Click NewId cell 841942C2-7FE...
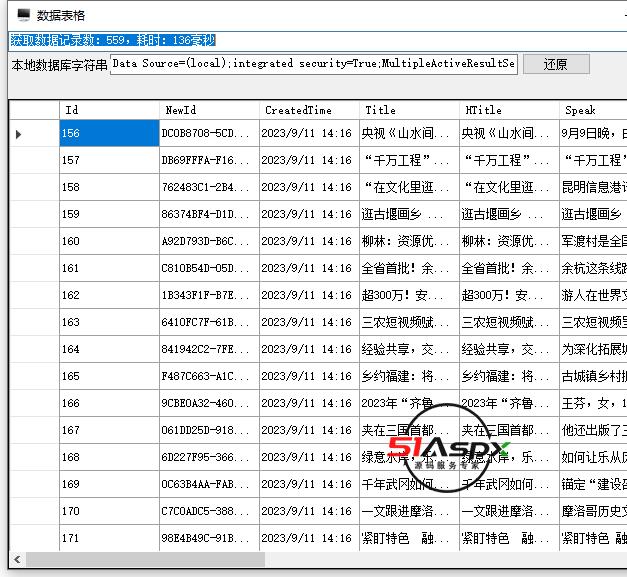 (x=209, y=349)
